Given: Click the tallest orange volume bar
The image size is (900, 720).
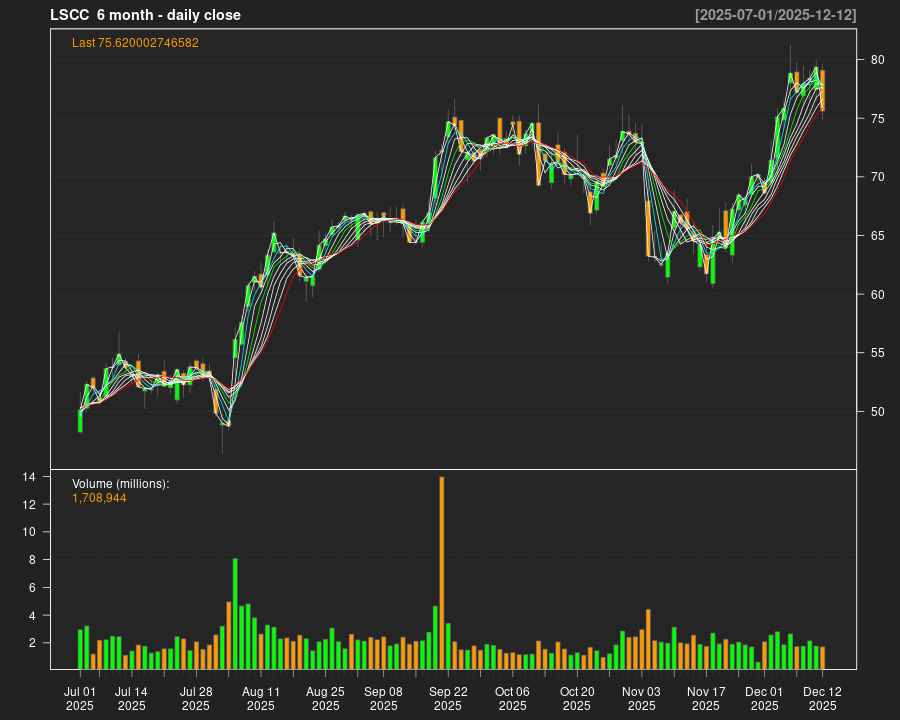Looking at the screenshot, I should 441,573.
